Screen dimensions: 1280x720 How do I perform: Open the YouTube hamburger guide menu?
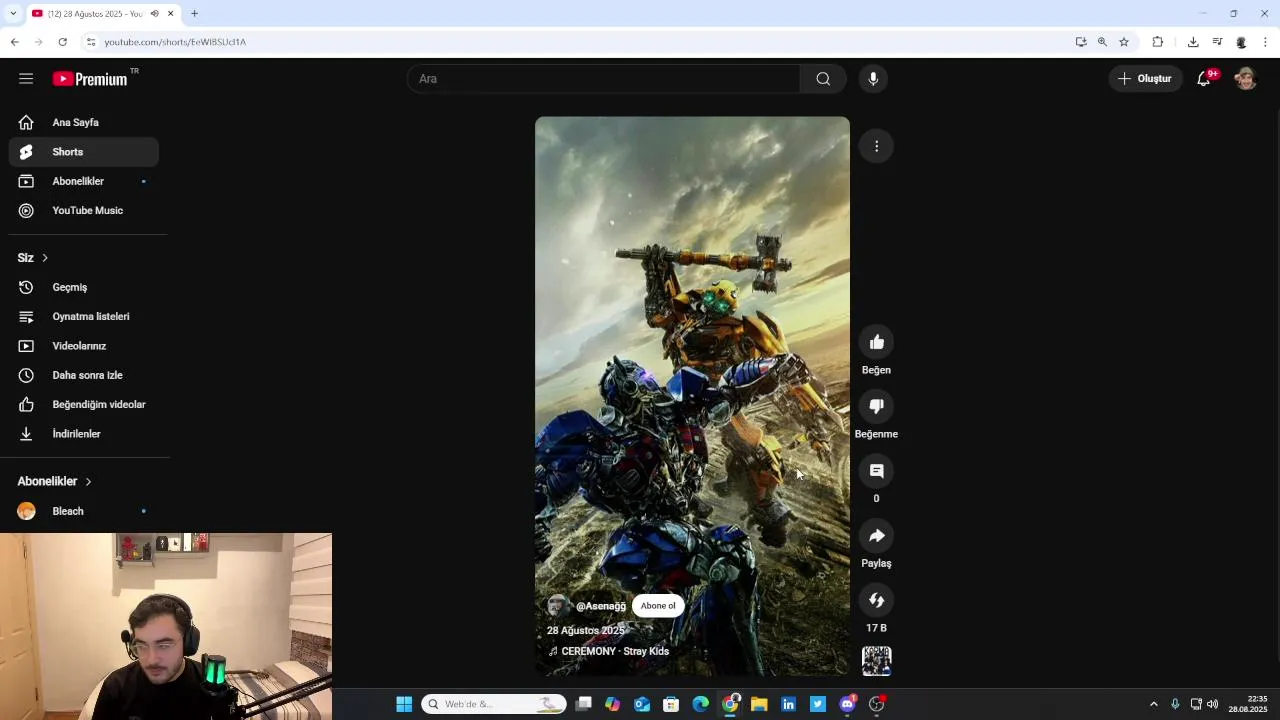(26, 79)
